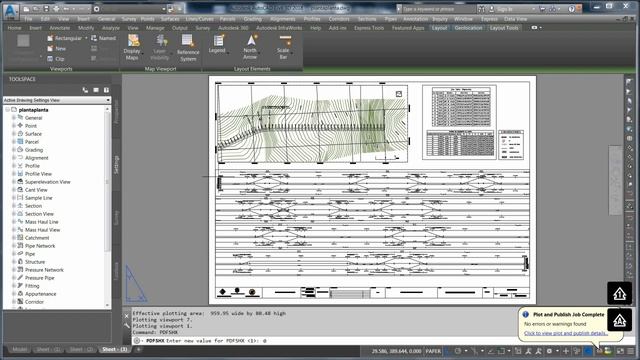Click the Toolspace scrollbar down arrow
The height and width of the screenshot is (360, 640).
(x=108, y=305)
